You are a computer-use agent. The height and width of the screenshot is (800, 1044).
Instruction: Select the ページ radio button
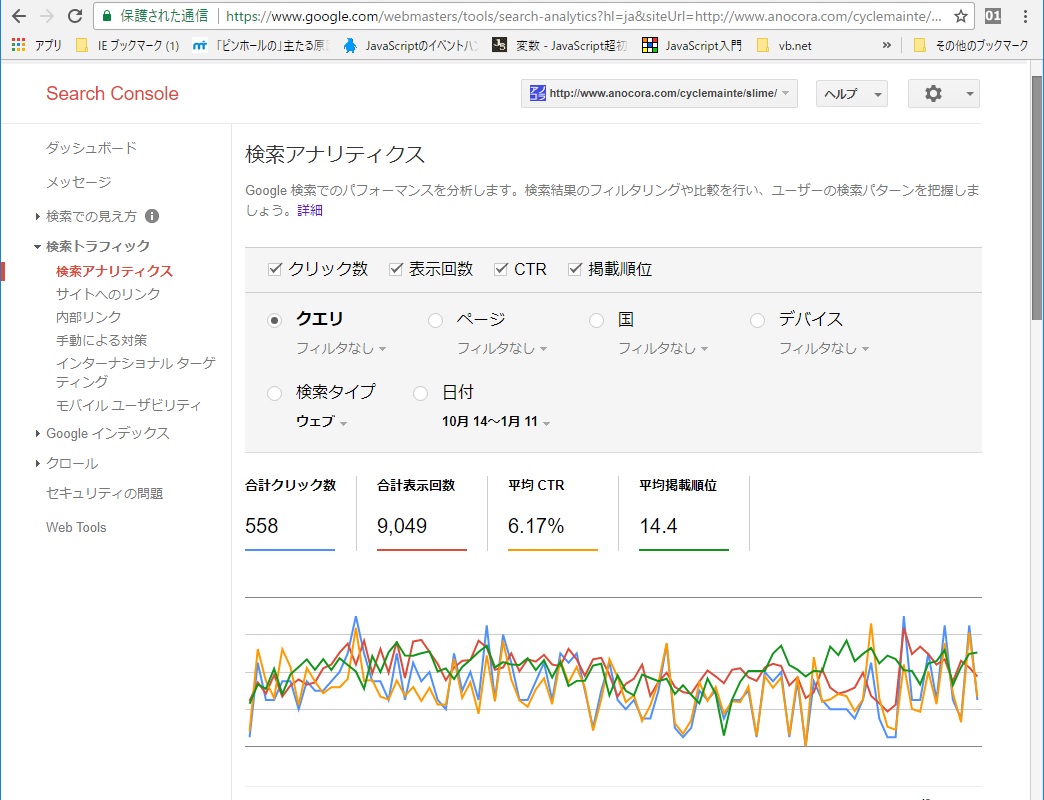pos(435,320)
